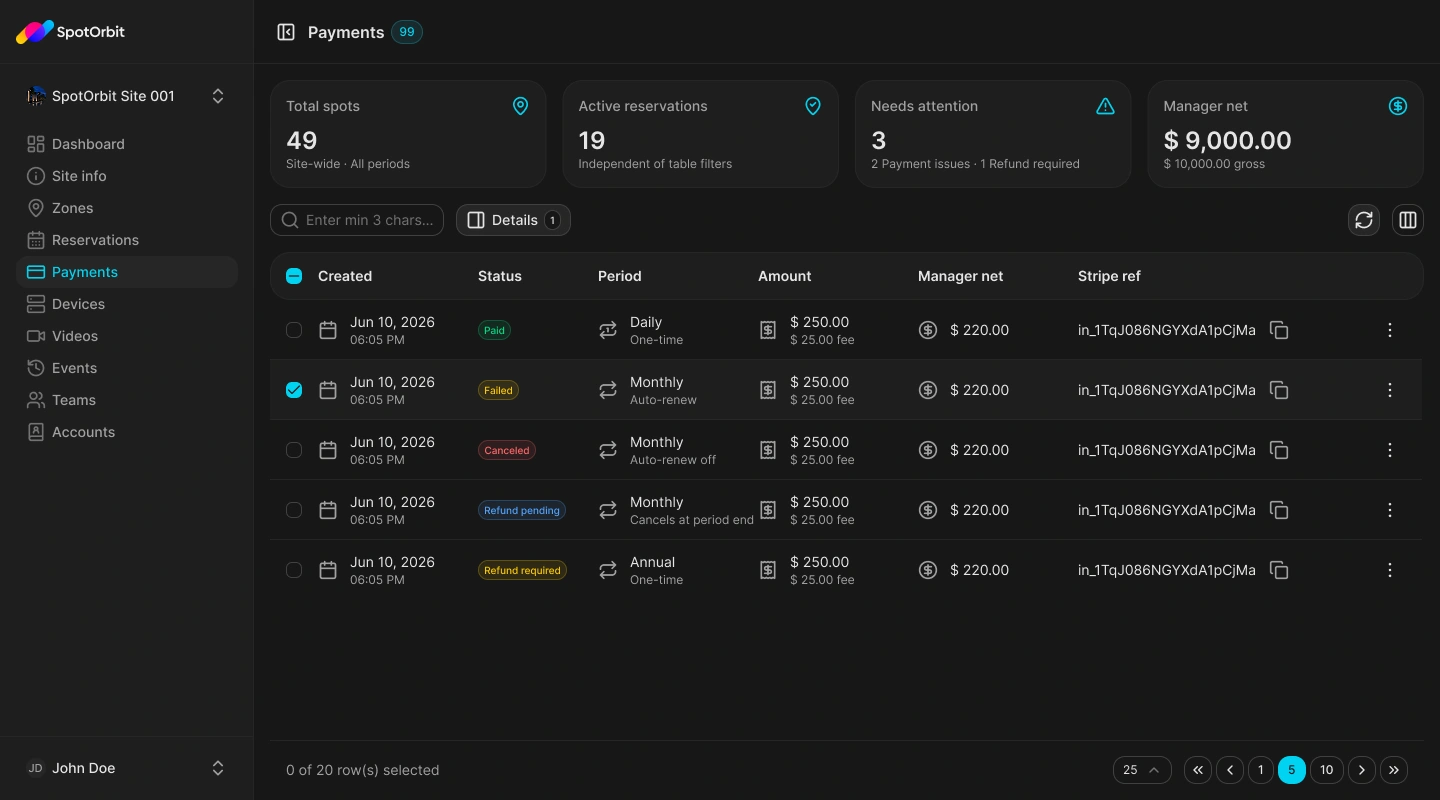Sort by the Created column header
The width and height of the screenshot is (1440, 800).
pyautogui.click(x=345, y=276)
